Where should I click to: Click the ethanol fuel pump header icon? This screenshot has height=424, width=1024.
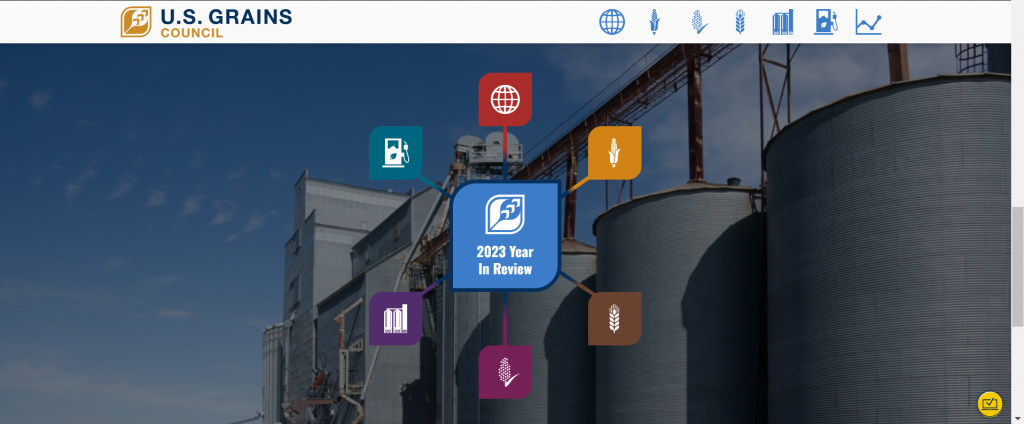point(825,22)
